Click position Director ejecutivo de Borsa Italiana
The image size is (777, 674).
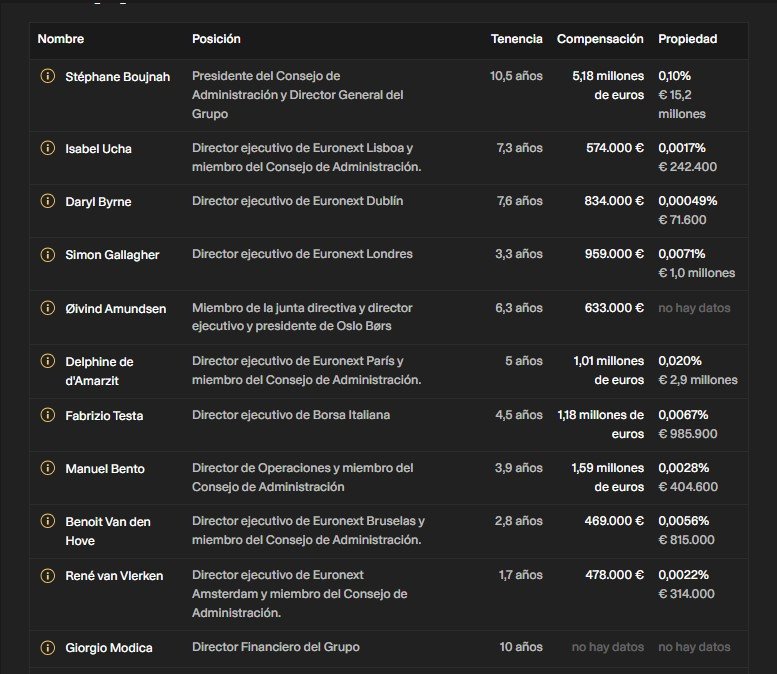tap(291, 415)
